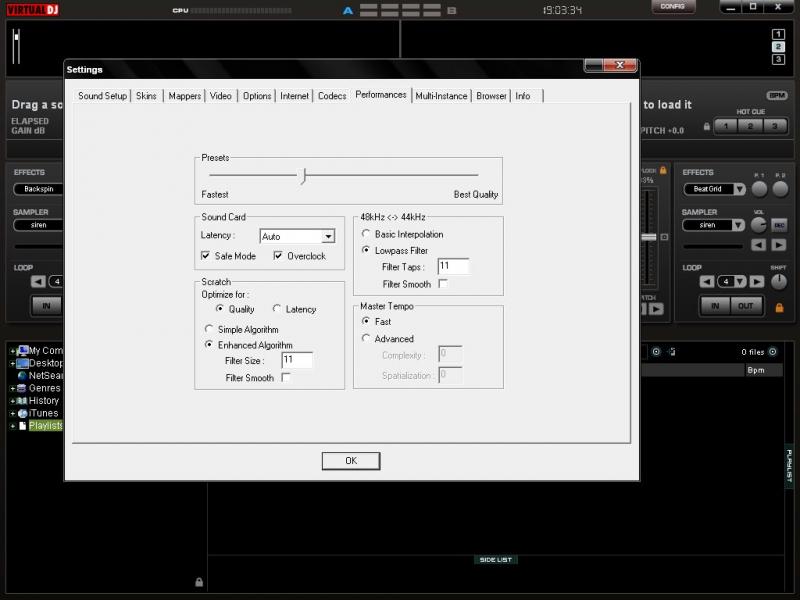Image resolution: width=800 pixels, height=600 pixels.
Task: Open Beat Grid effects dropdown
Action: pos(739,189)
